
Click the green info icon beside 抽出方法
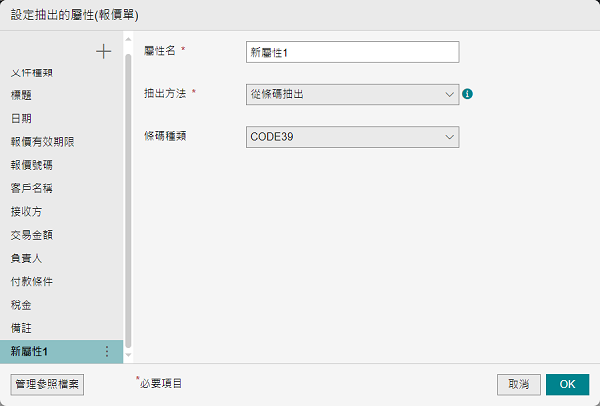(x=467, y=94)
